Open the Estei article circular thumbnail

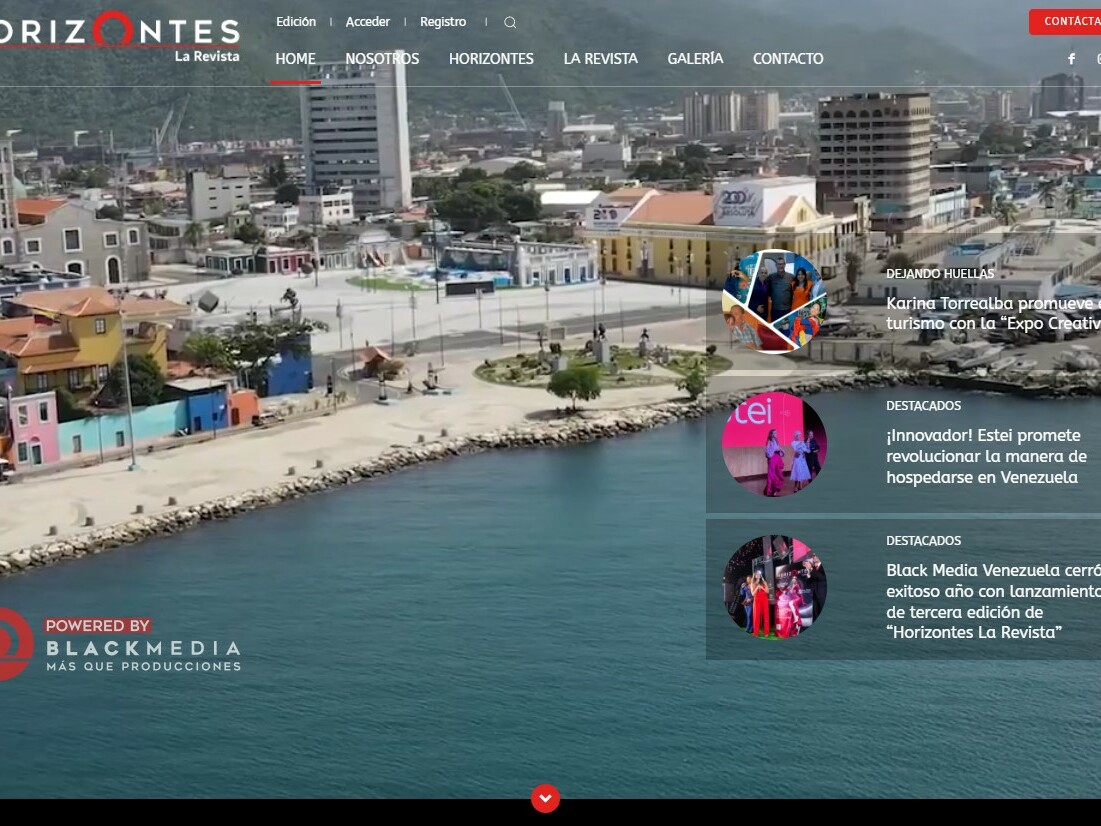(774, 444)
